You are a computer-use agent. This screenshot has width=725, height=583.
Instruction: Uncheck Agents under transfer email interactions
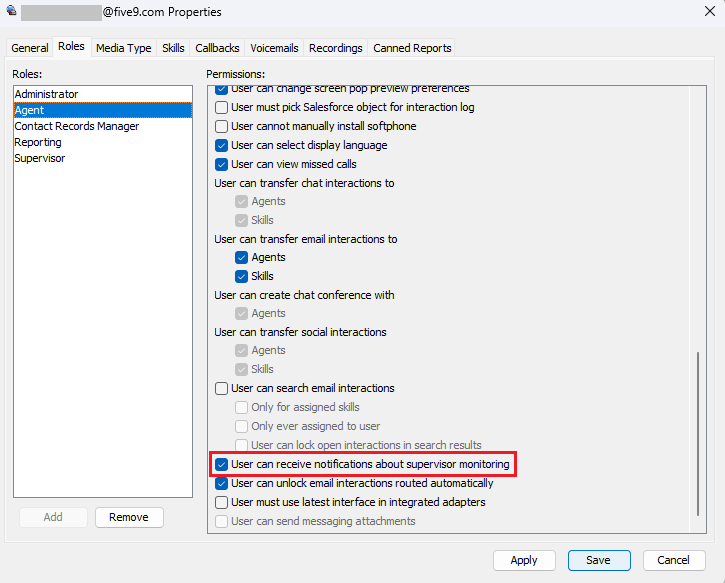click(241, 257)
